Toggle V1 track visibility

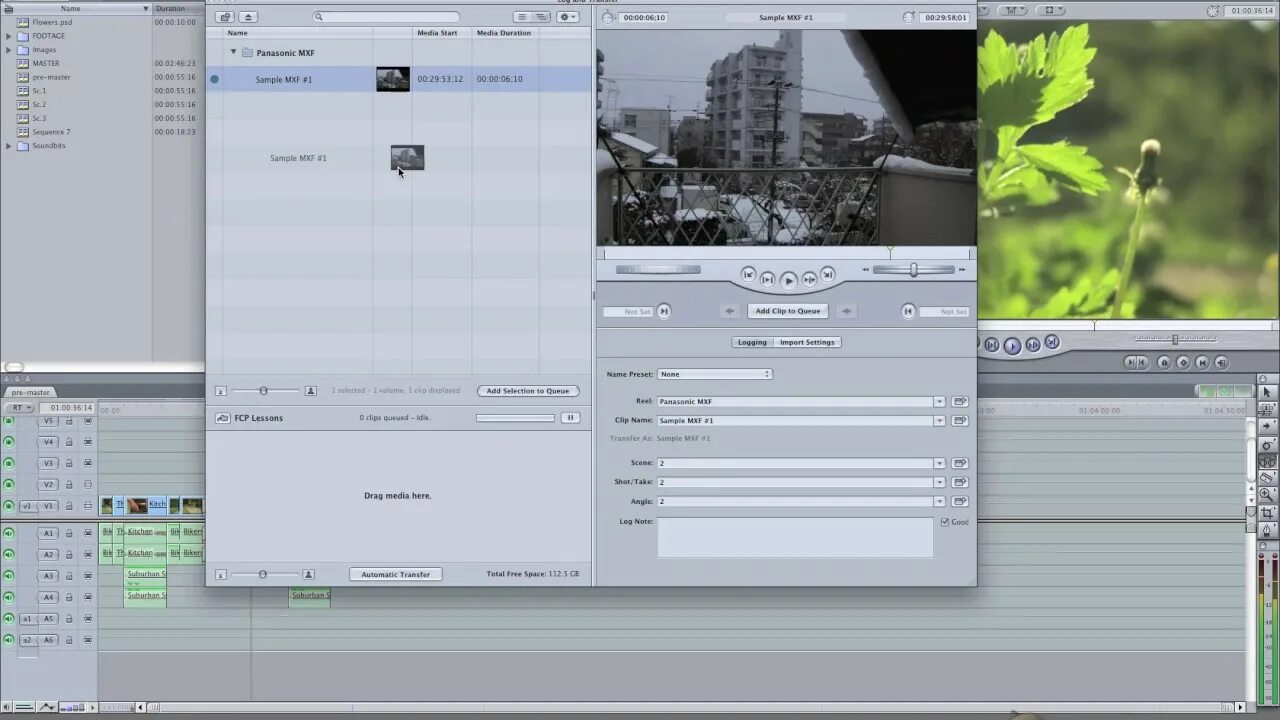tap(9, 506)
